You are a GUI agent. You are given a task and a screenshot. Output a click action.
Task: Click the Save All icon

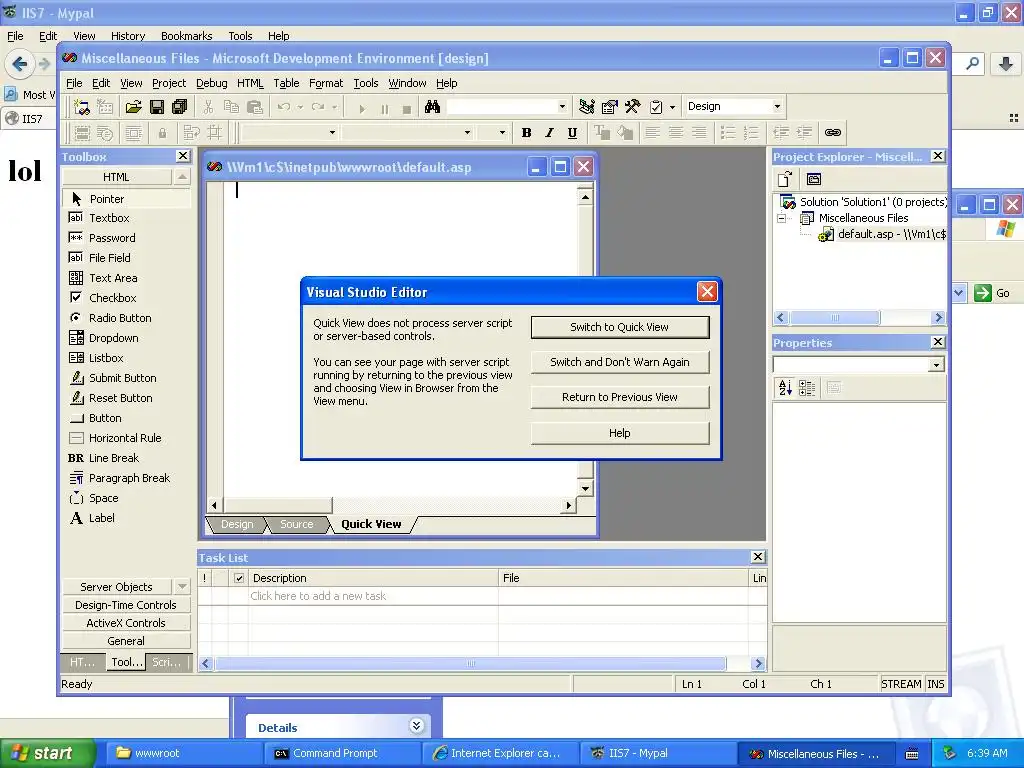pyautogui.click(x=180, y=107)
